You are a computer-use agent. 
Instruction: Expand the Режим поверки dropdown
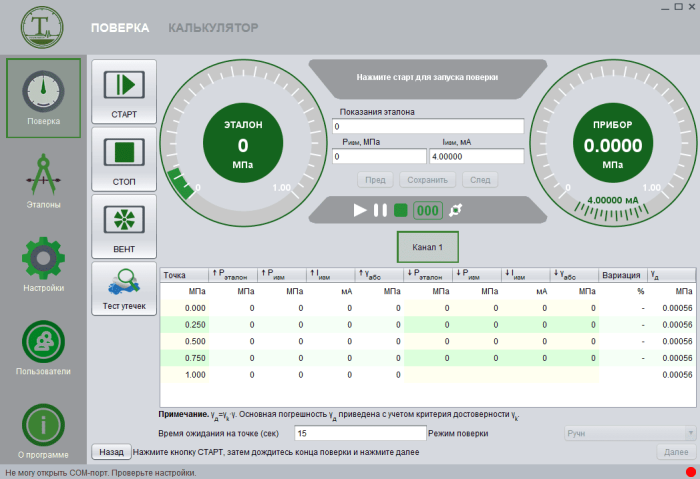pyautogui.click(x=628, y=433)
